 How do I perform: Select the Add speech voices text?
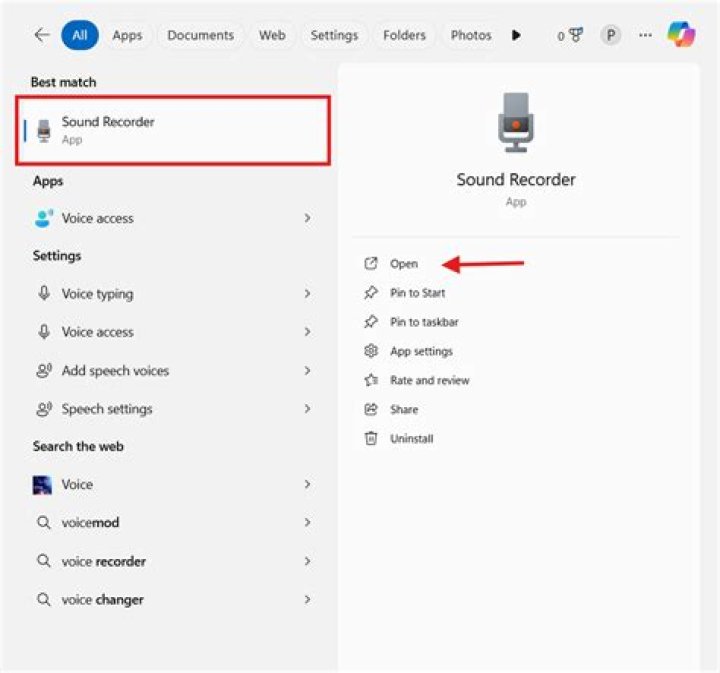(x=115, y=371)
